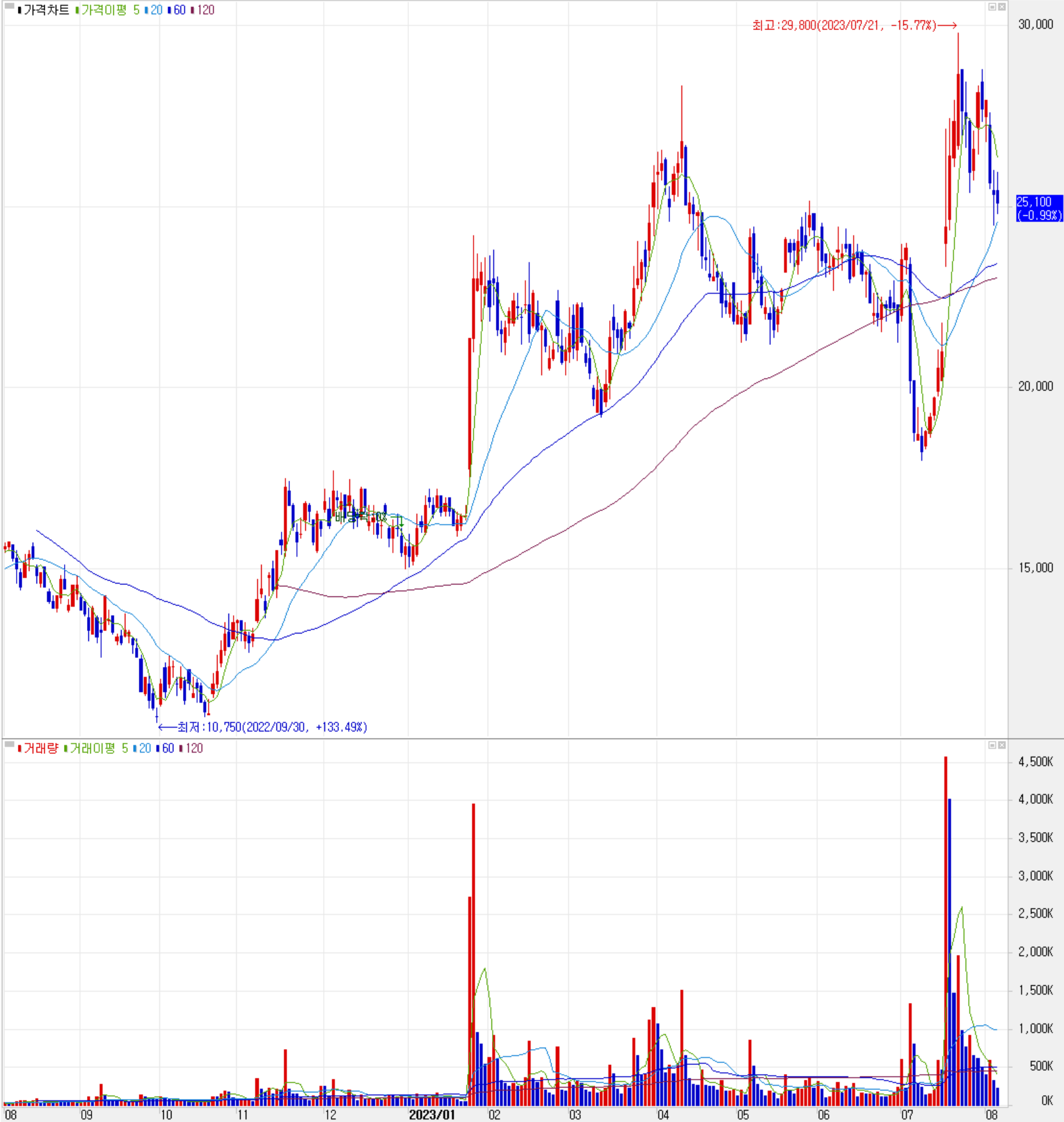Click the 2,000K volume axis label

pos(1035,952)
